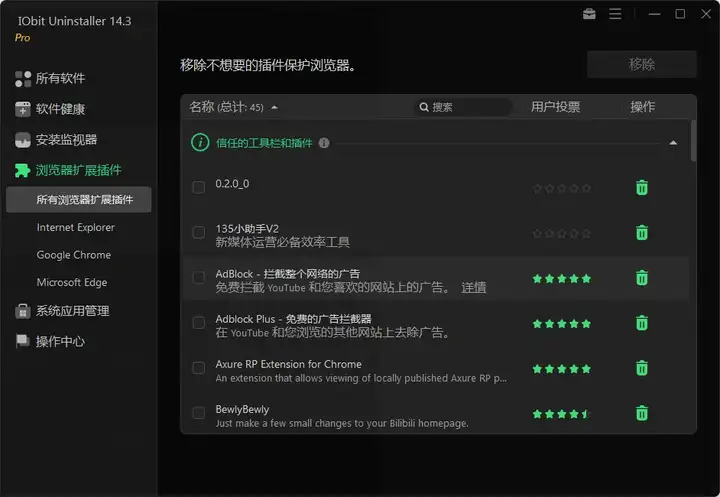Open the hamburger options menu
Image resolution: width=720 pixels, height=497 pixels.
tap(615, 14)
